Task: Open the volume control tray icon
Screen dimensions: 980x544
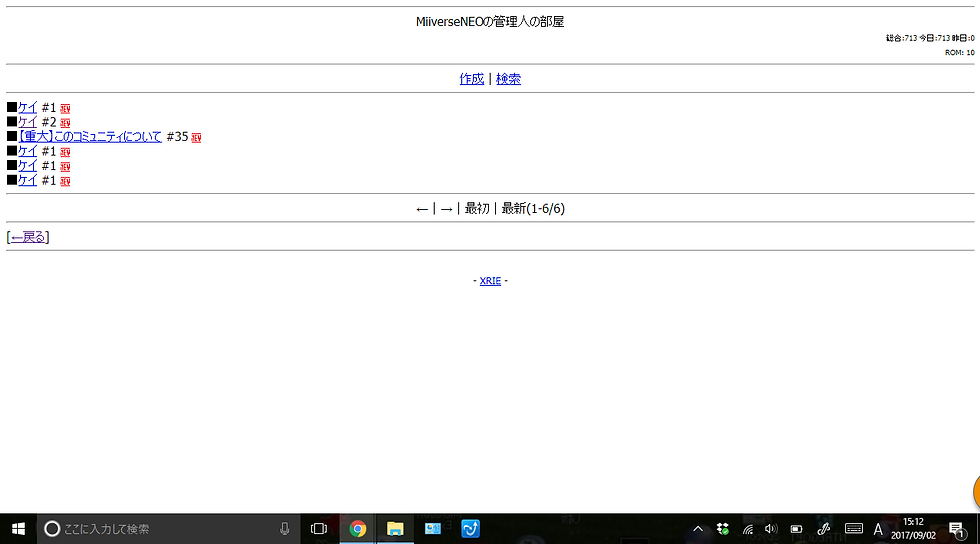Action: point(771,529)
